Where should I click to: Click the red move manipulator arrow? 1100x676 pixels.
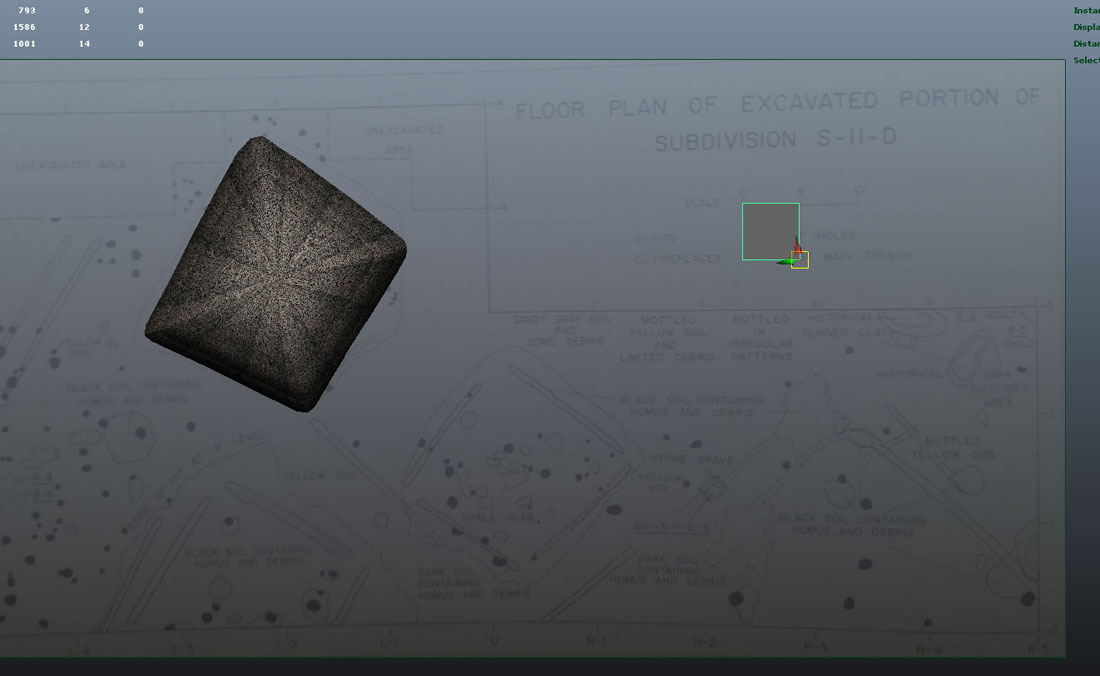[x=798, y=245]
